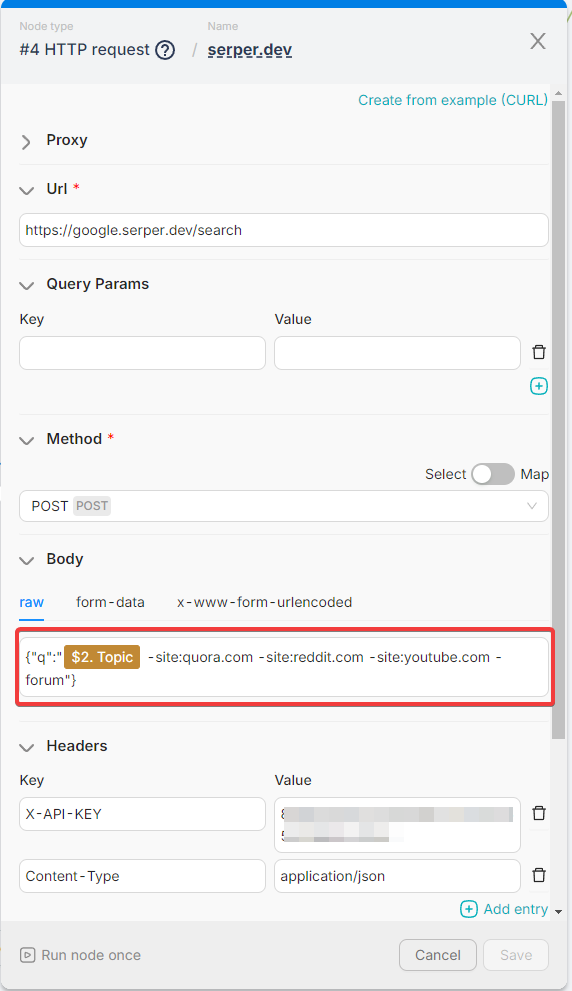Collapse the Query Params section

(27, 286)
